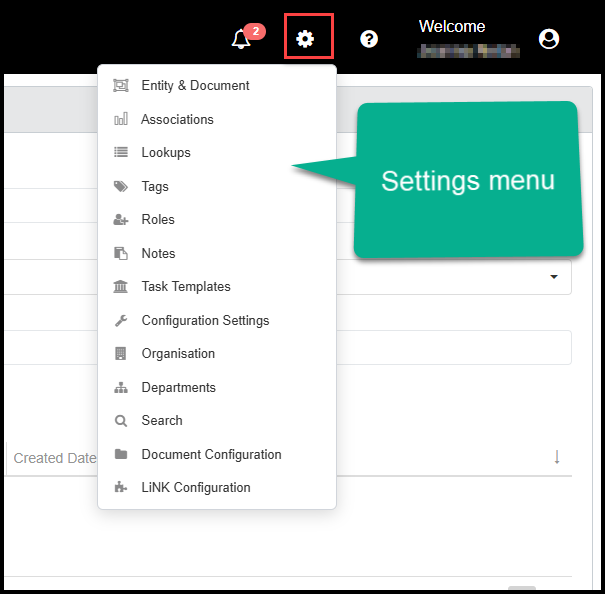Go to Organisation settings
The image size is (605, 594).
coord(178,354)
